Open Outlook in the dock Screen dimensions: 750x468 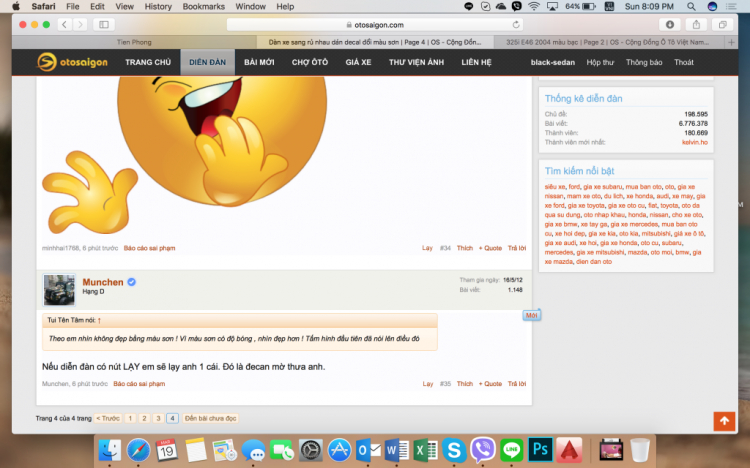coord(368,450)
